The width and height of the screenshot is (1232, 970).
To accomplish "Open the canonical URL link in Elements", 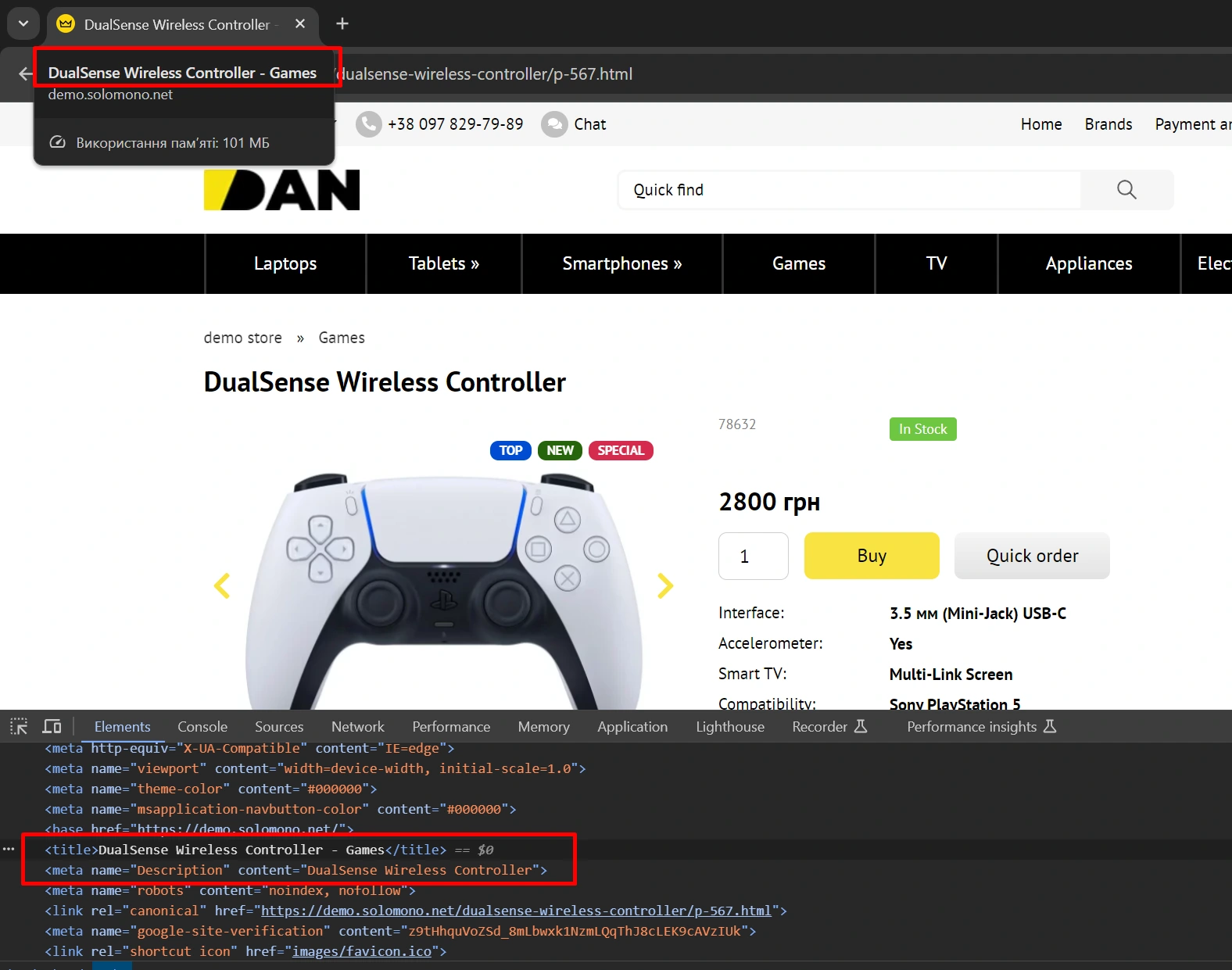I will [x=516, y=911].
